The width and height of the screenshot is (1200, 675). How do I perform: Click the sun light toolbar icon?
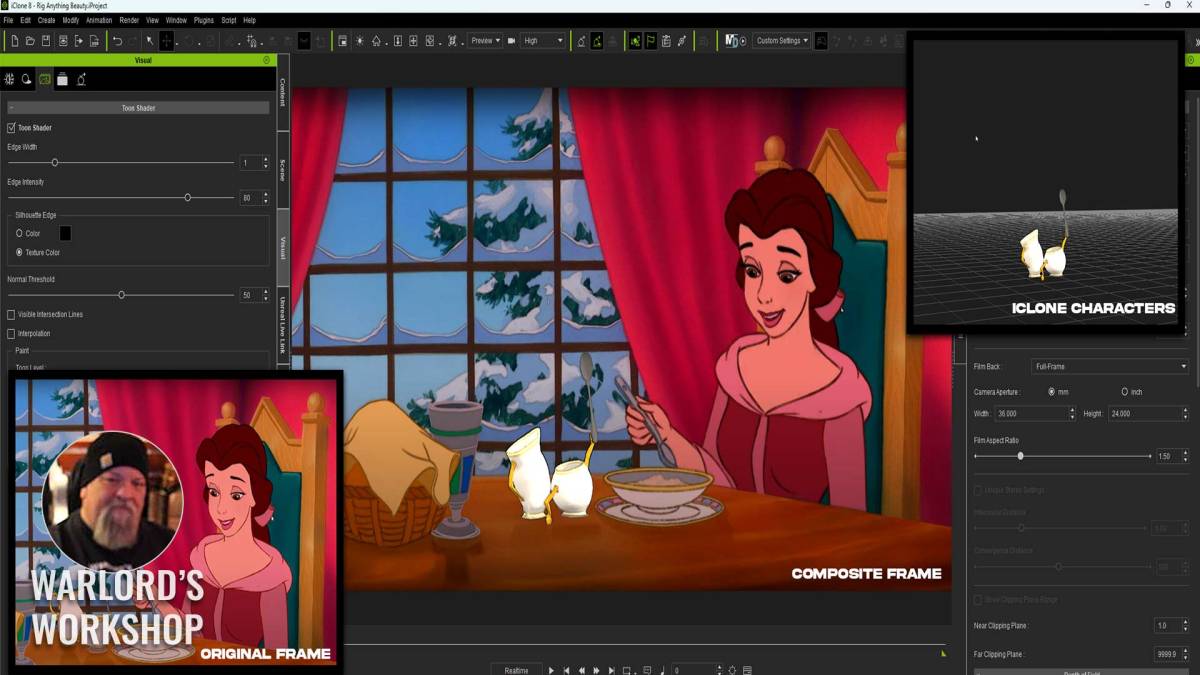click(x=360, y=41)
